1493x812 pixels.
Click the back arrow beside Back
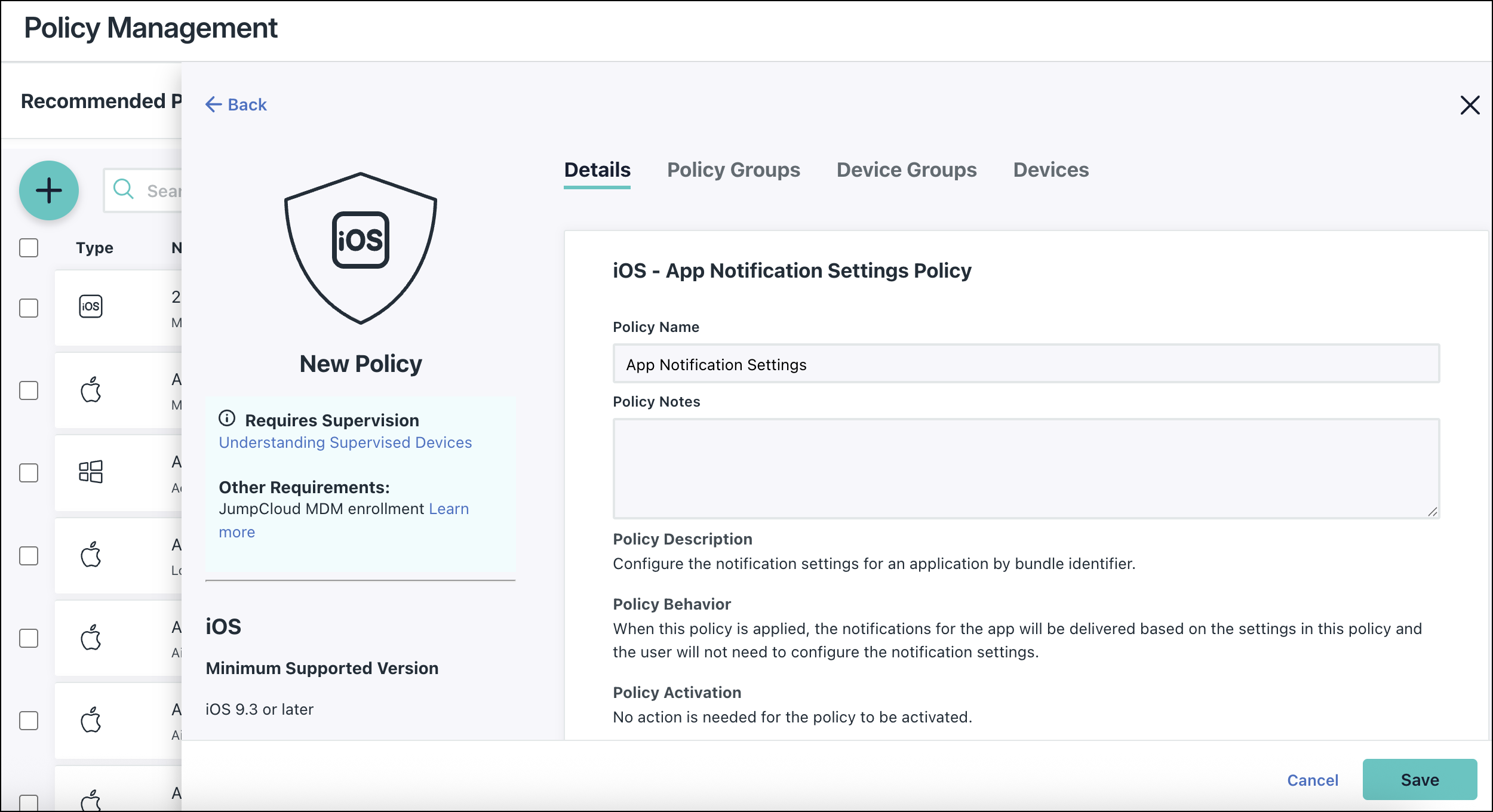tap(214, 104)
